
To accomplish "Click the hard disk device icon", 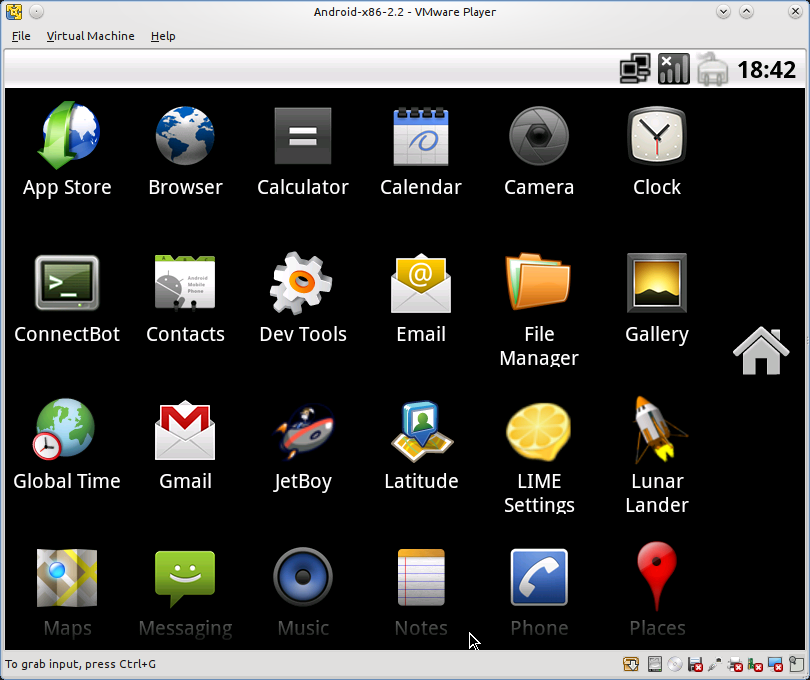I will pyautogui.click(x=655, y=664).
